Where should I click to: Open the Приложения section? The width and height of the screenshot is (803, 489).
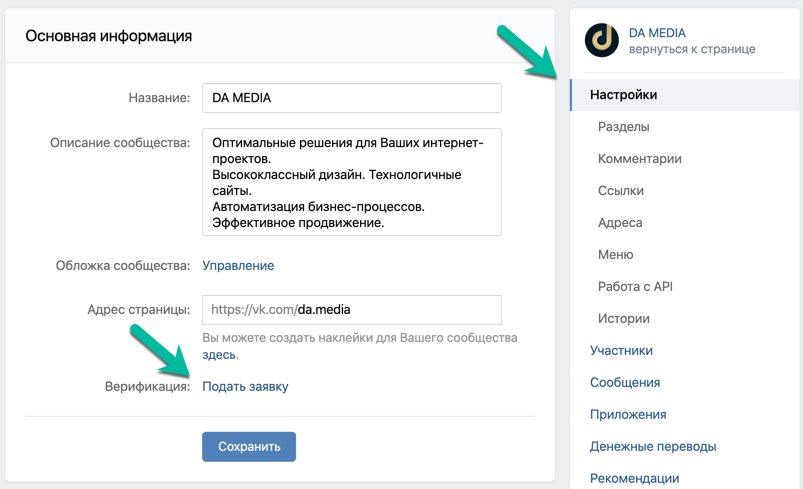[x=628, y=414]
